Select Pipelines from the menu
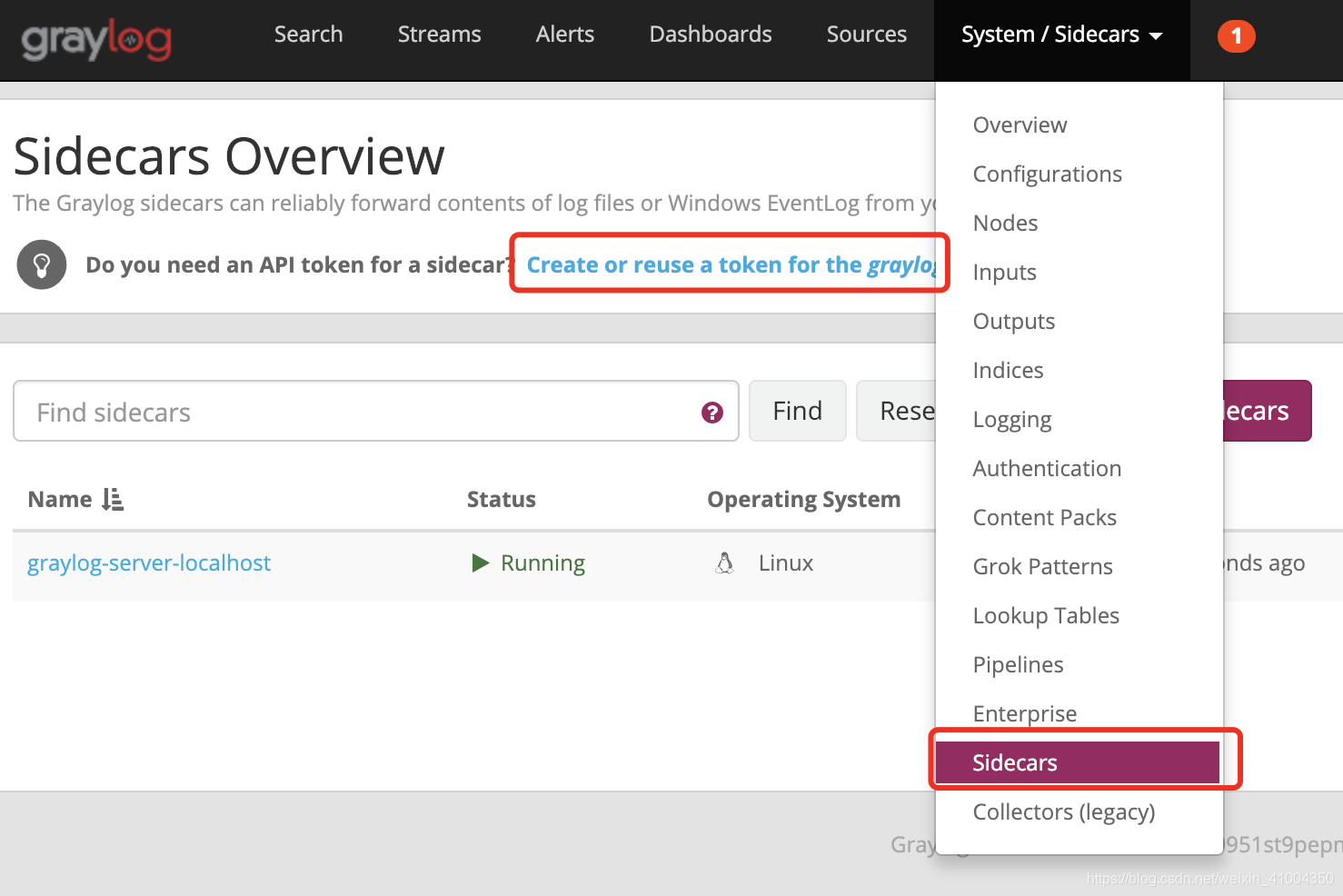The width and height of the screenshot is (1343, 896). tap(1018, 665)
